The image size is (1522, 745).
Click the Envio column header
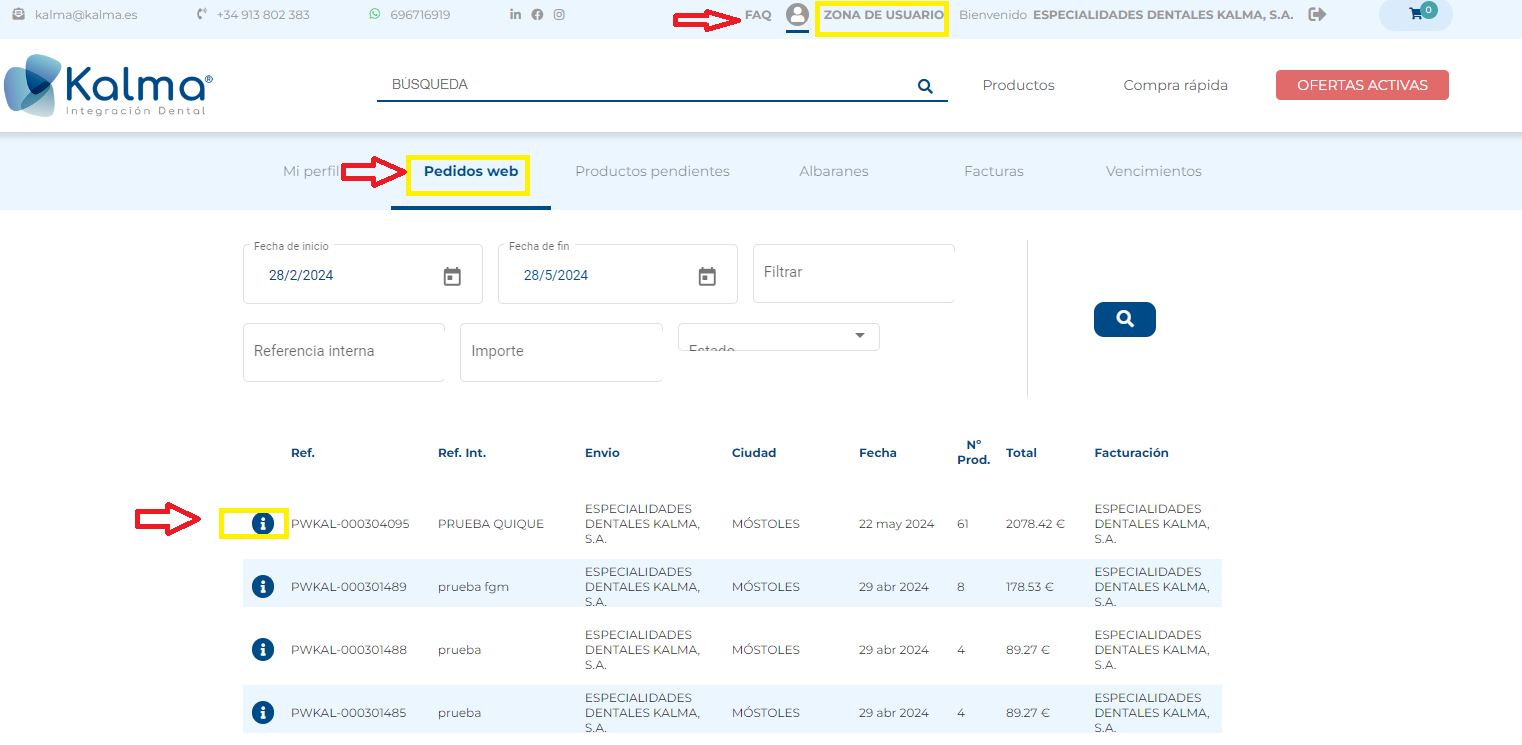pyautogui.click(x=602, y=453)
